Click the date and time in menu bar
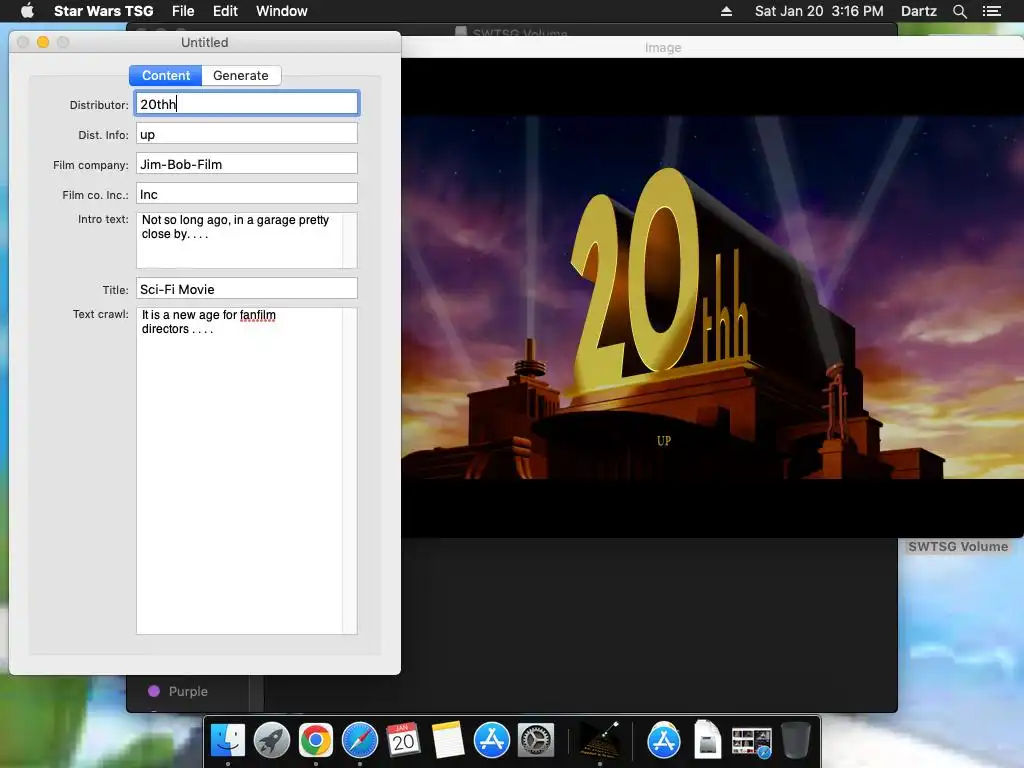This screenshot has height=768, width=1024. coord(819,11)
